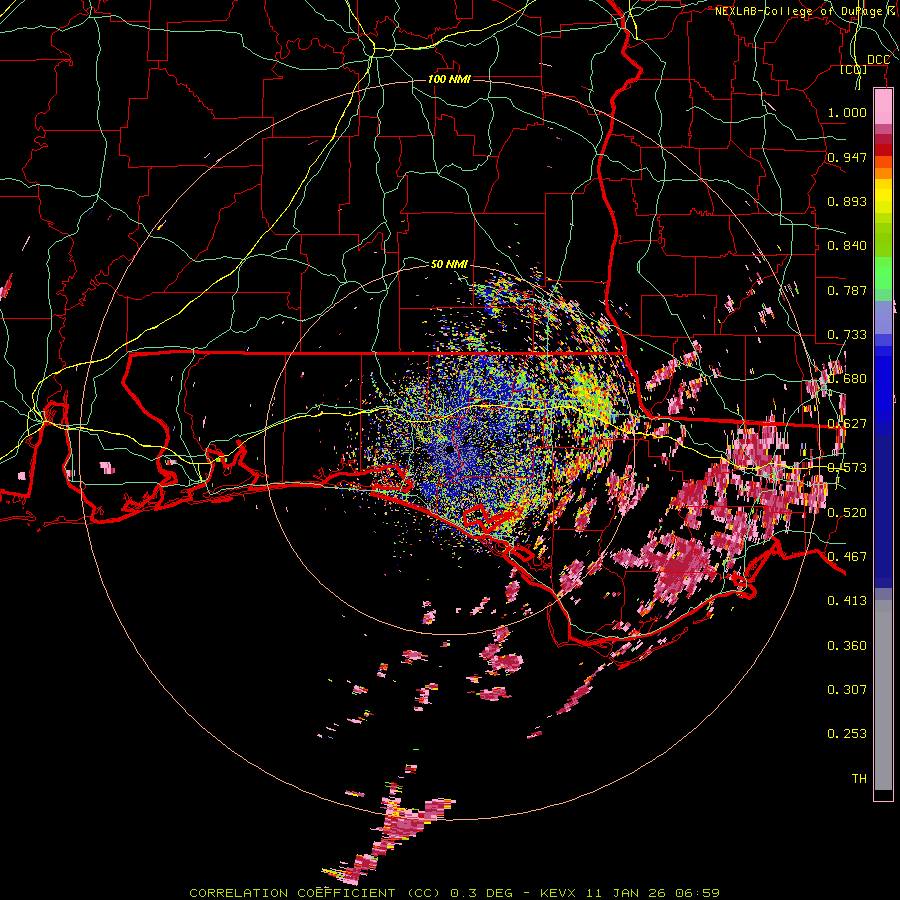Click the 50 NMI range ring label

tap(449, 264)
